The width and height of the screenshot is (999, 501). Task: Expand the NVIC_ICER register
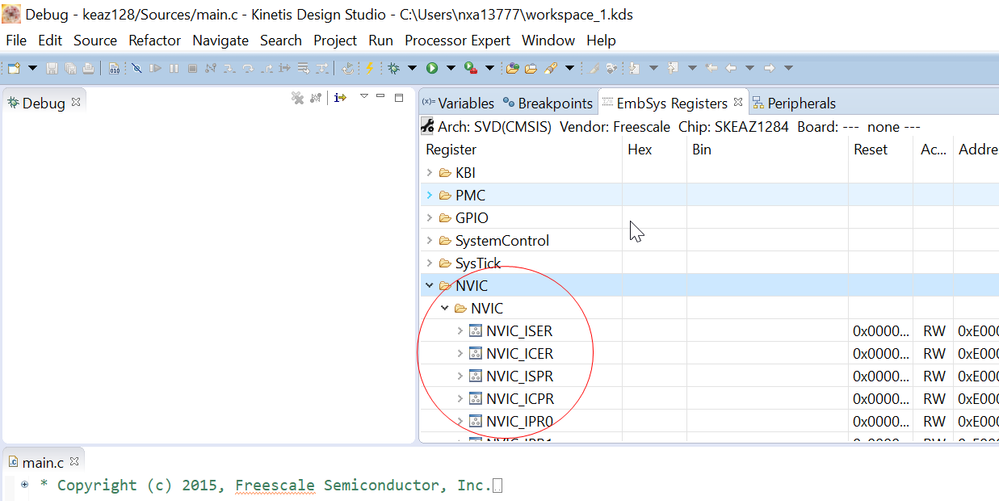pyautogui.click(x=460, y=353)
